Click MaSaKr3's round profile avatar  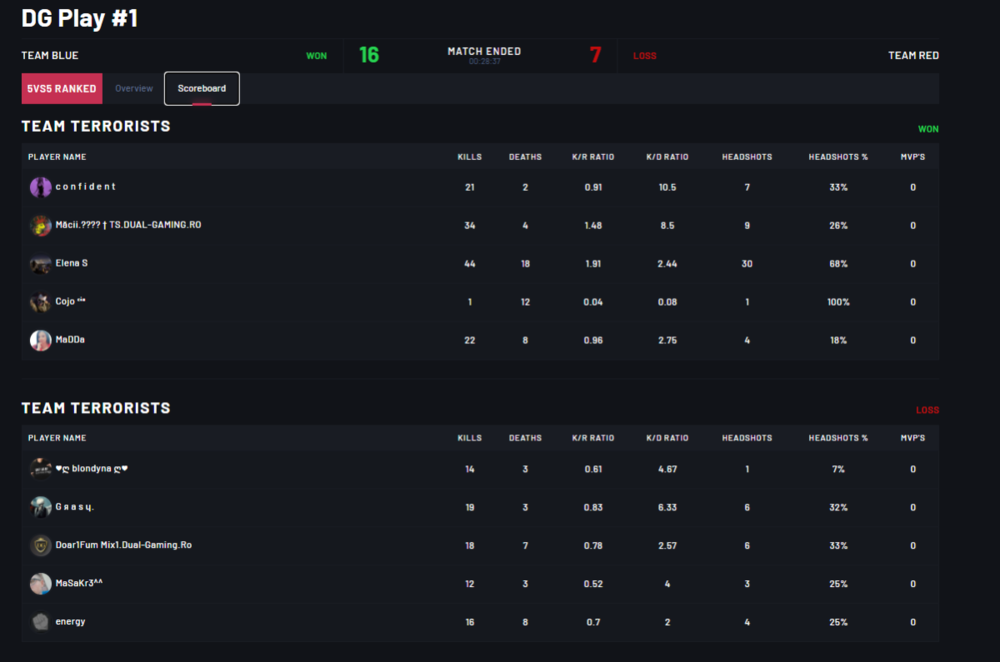40,584
